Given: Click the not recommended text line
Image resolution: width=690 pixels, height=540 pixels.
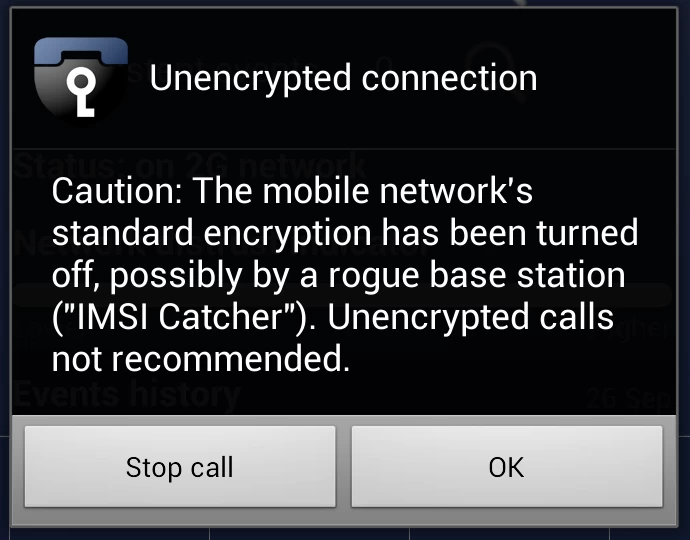Looking at the screenshot, I should tap(201, 359).
